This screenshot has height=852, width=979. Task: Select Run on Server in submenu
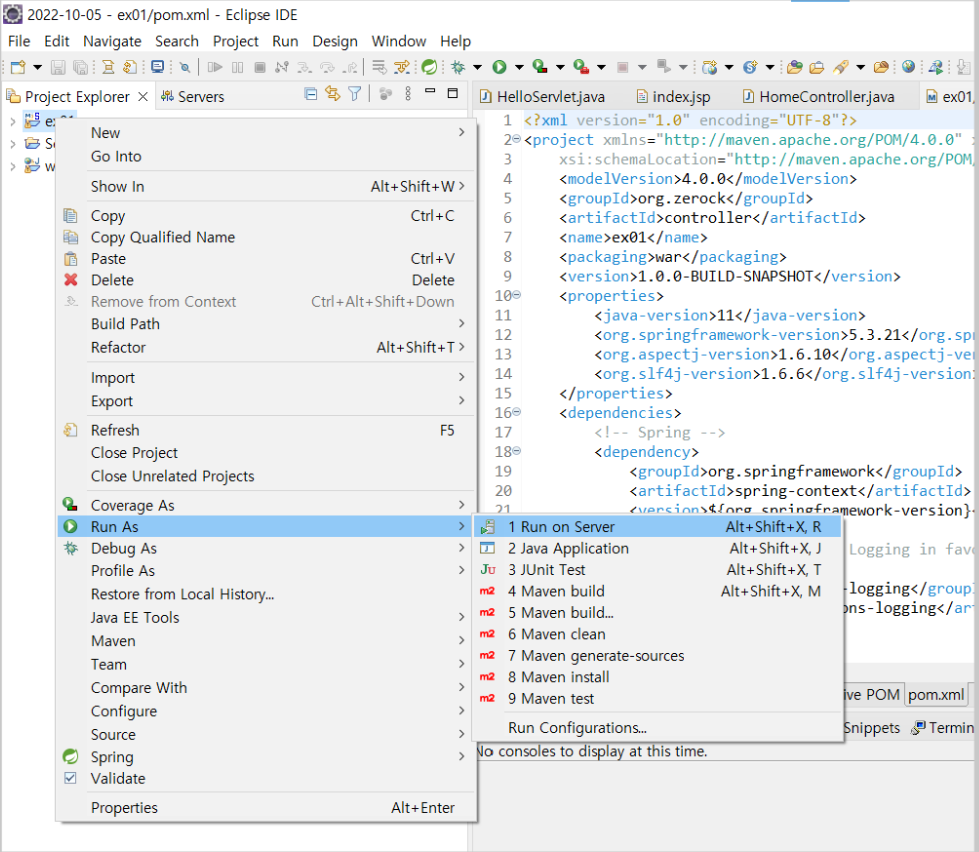coord(657,527)
